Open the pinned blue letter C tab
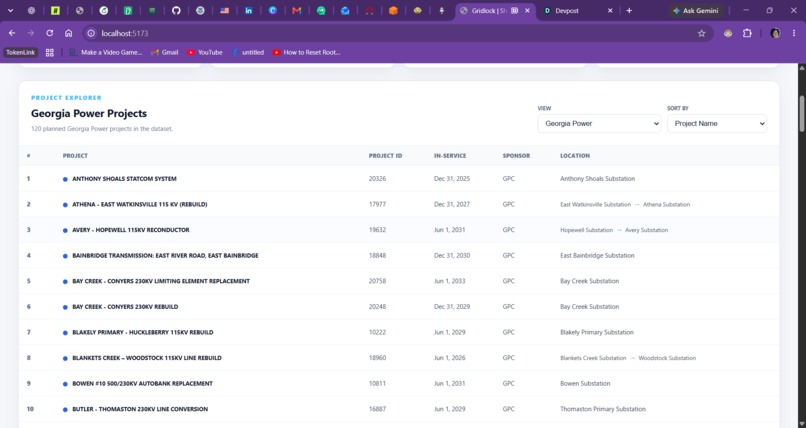Viewport: 806px width, 428px height. (x=272, y=10)
